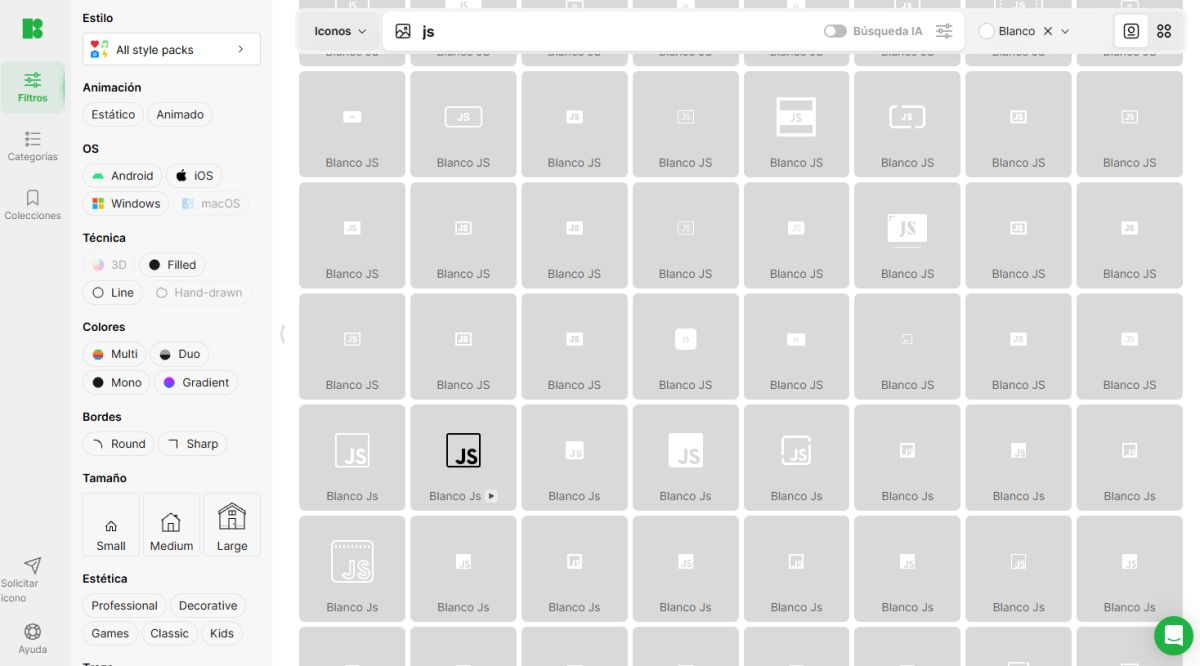Screen dimensions: 1200x666
Task: Click the image search icon in search bar
Action: click(403, 31)
